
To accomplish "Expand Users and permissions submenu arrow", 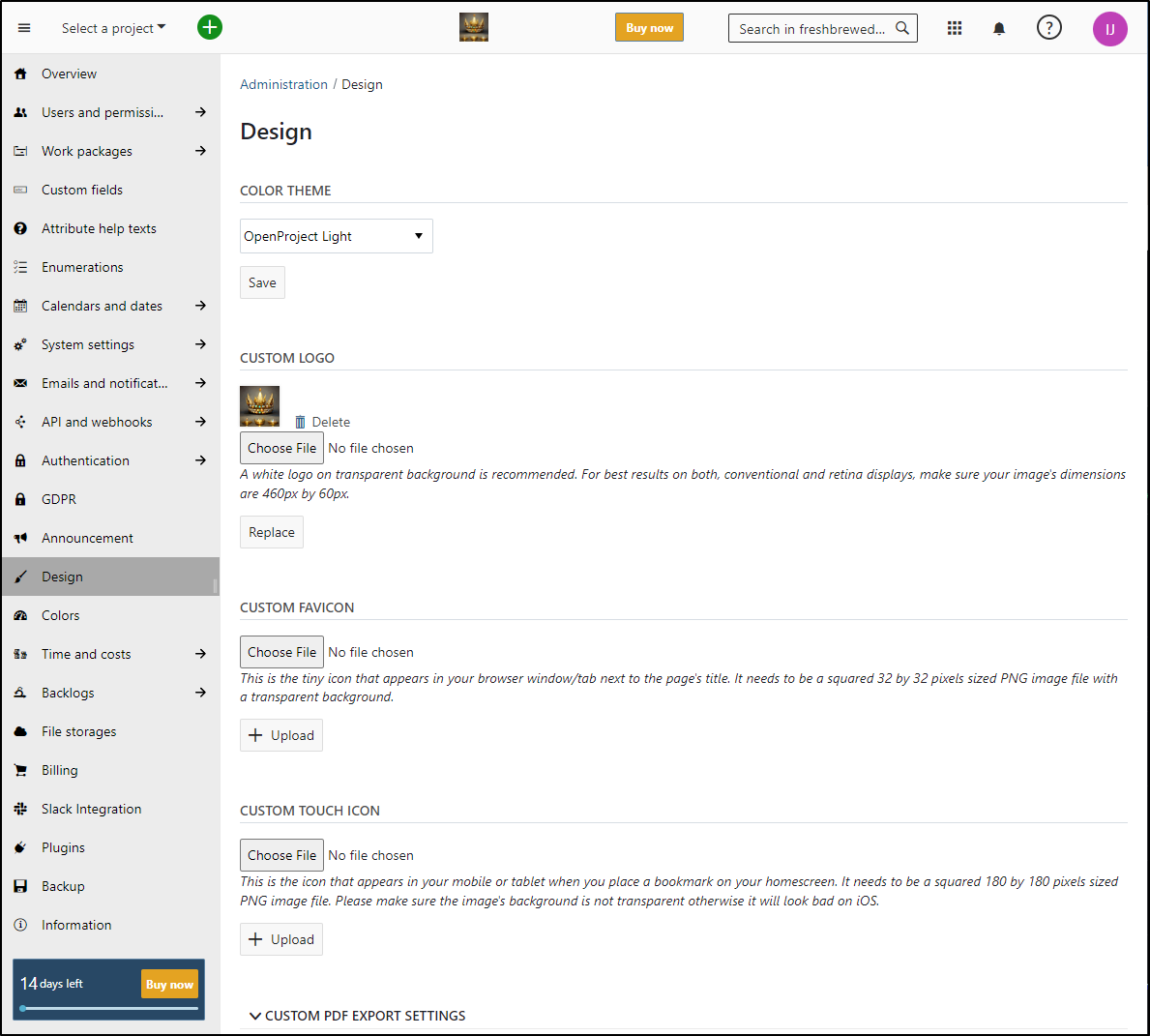I will [200, 112].
